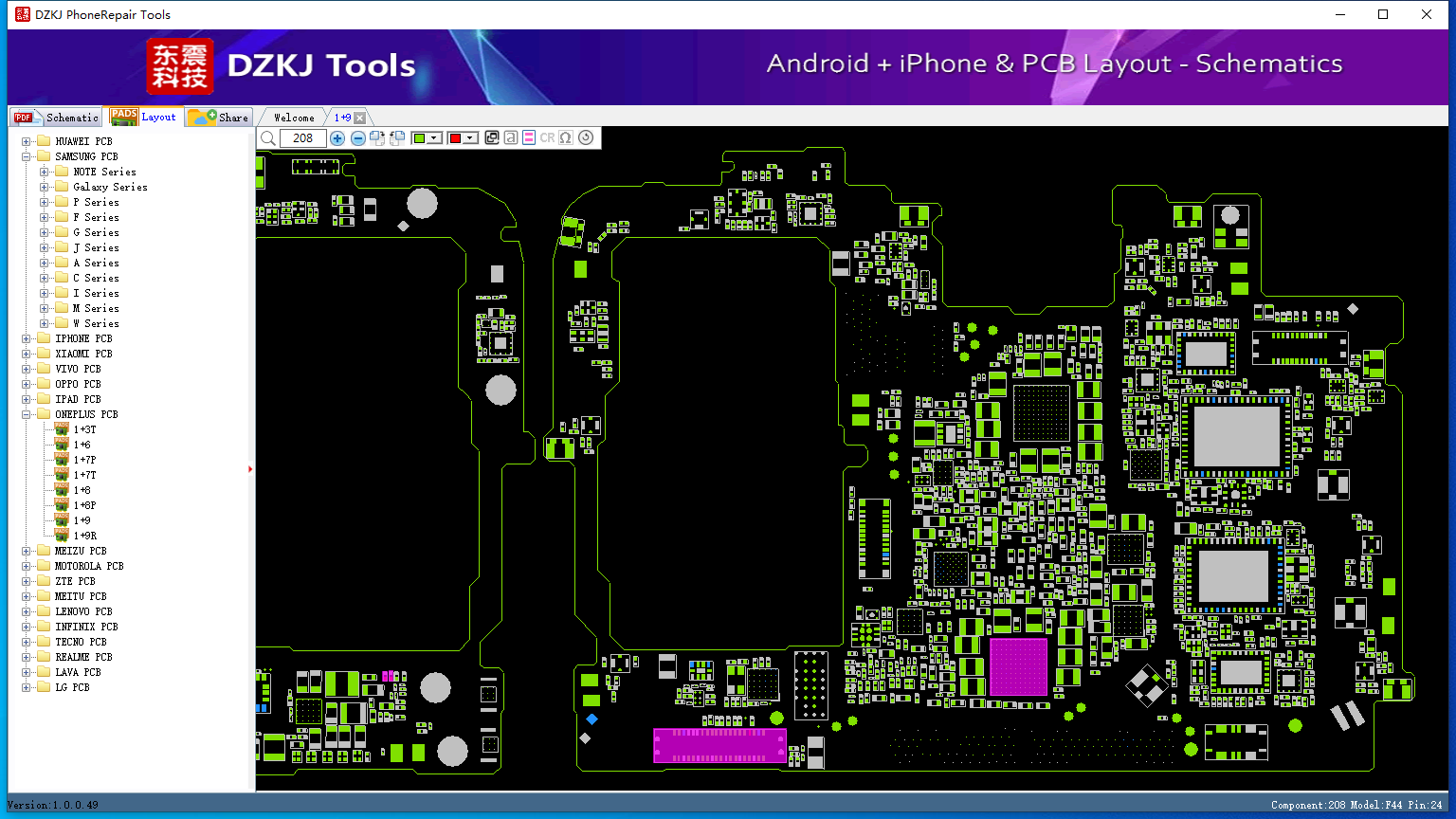Open the red color dropdown arrow

(470, 138)
